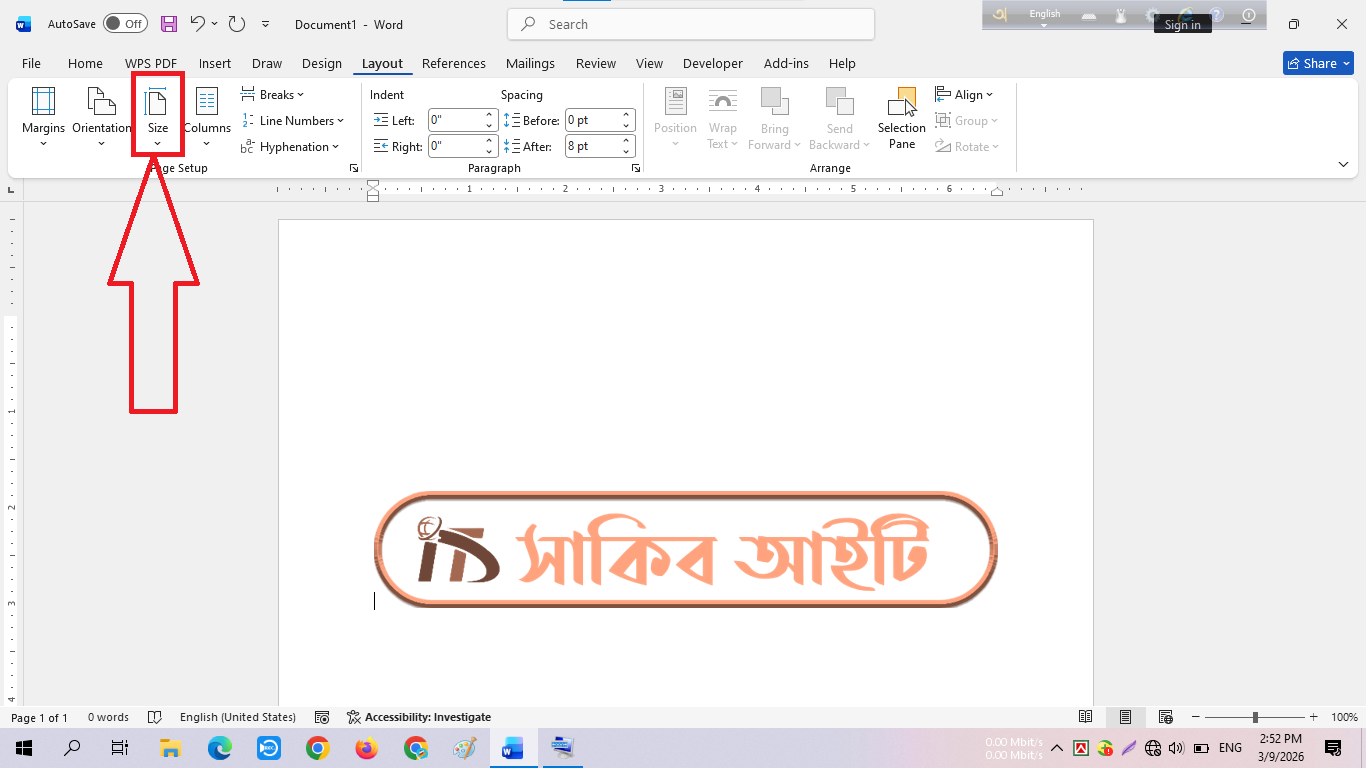Open the page Size menu
This screenshot has height=768, width=1366.
(x=158, y=117)
